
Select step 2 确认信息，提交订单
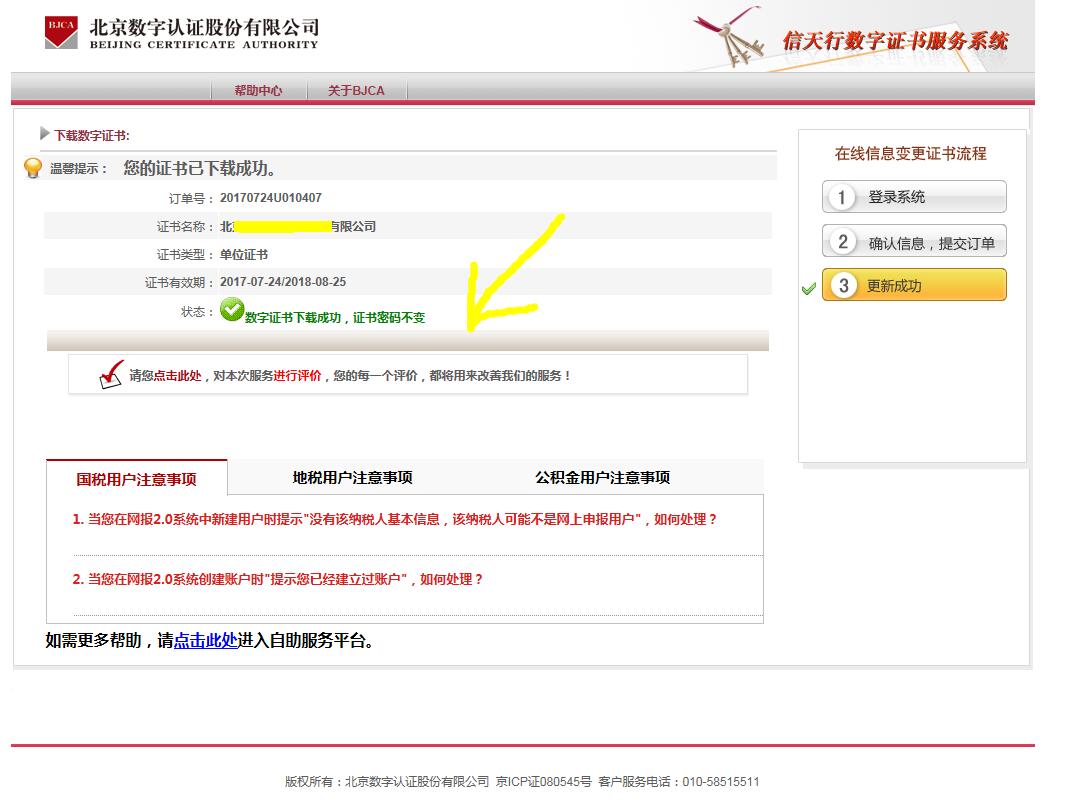click(x=913, y=241)
